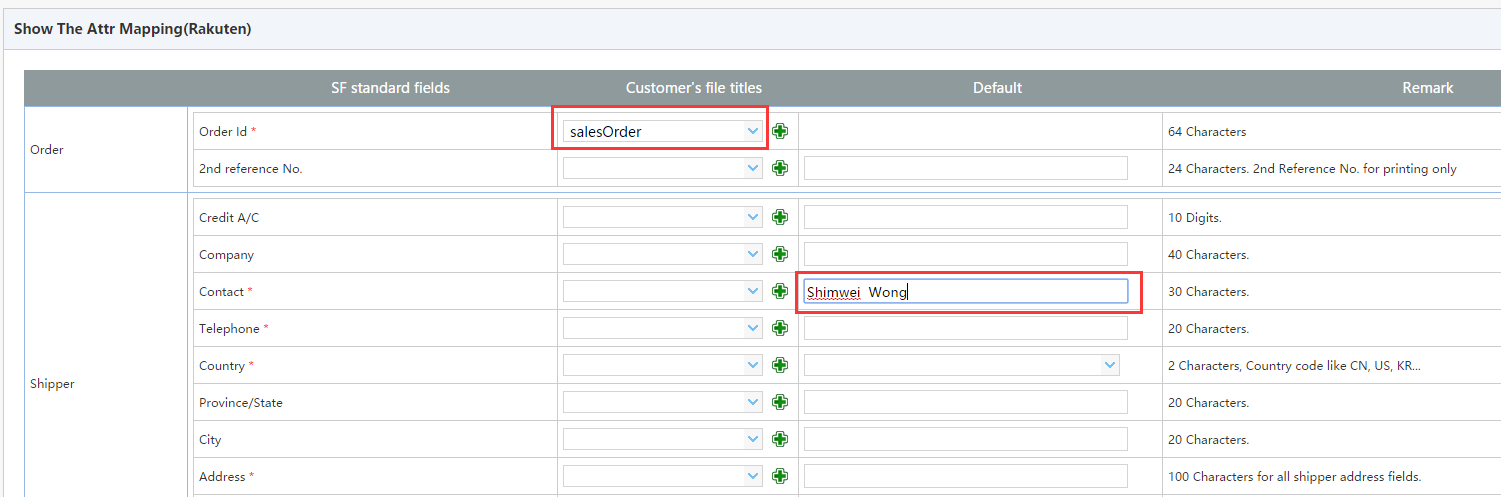1501x497 pixels.
Task: Click the Address default input field
Action: [x=966, y=476]
